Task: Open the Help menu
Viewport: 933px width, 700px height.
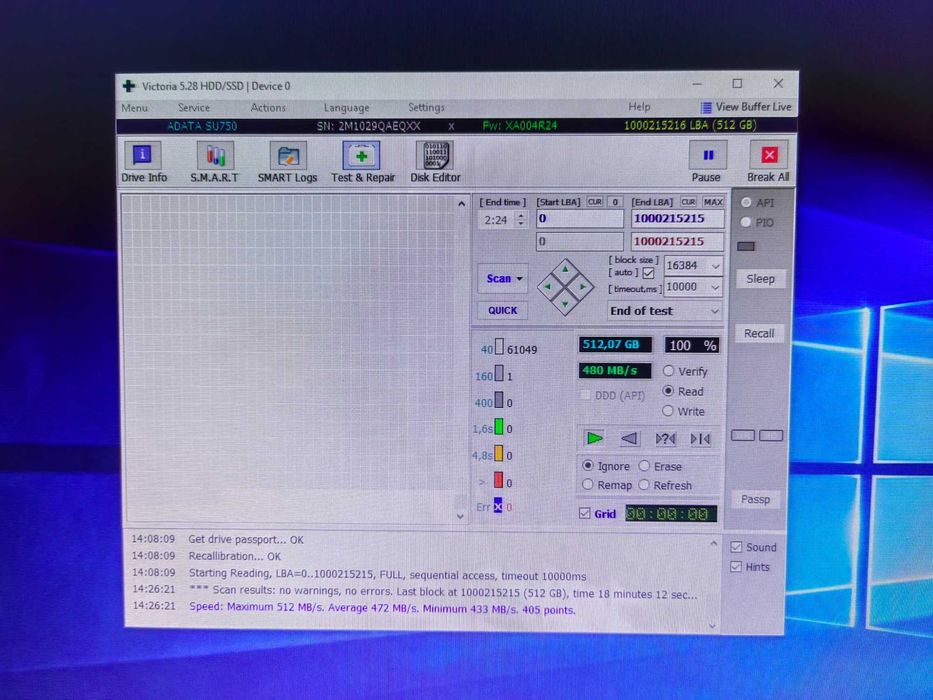Action: tap(639, 107)
